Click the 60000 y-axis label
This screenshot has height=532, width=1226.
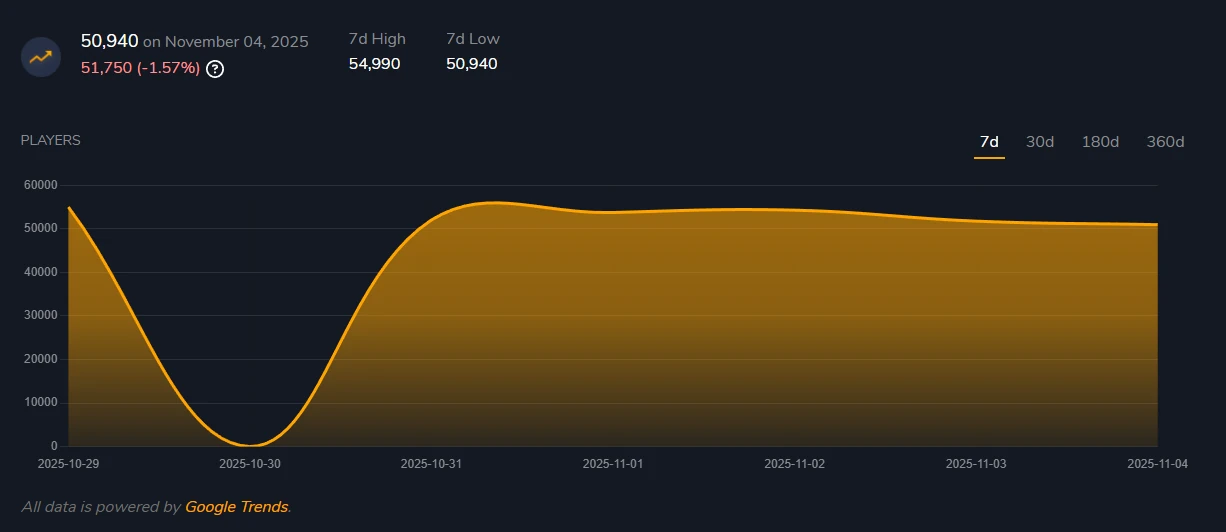coord(40,185)
